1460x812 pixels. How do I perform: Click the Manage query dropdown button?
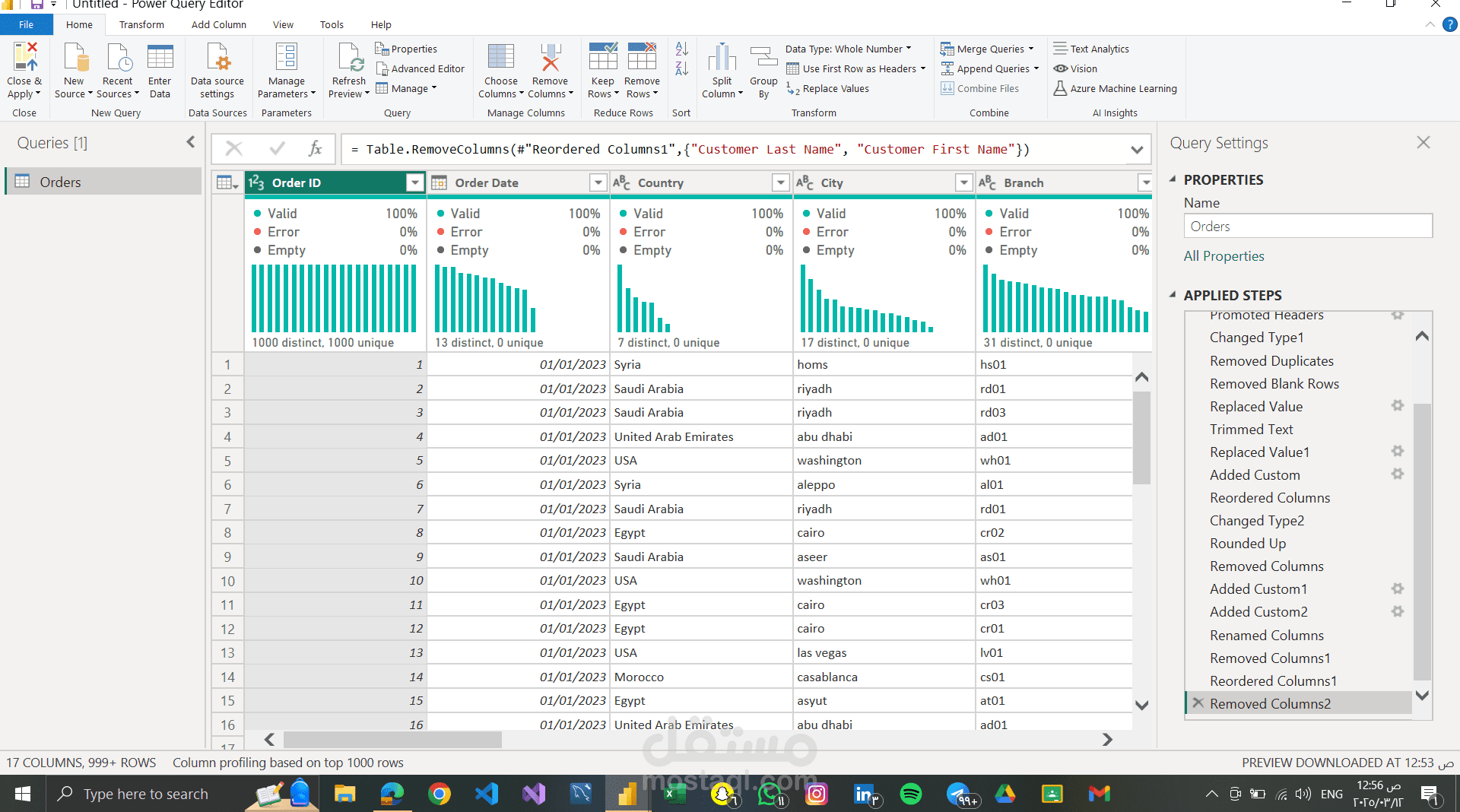click(406, 88)
